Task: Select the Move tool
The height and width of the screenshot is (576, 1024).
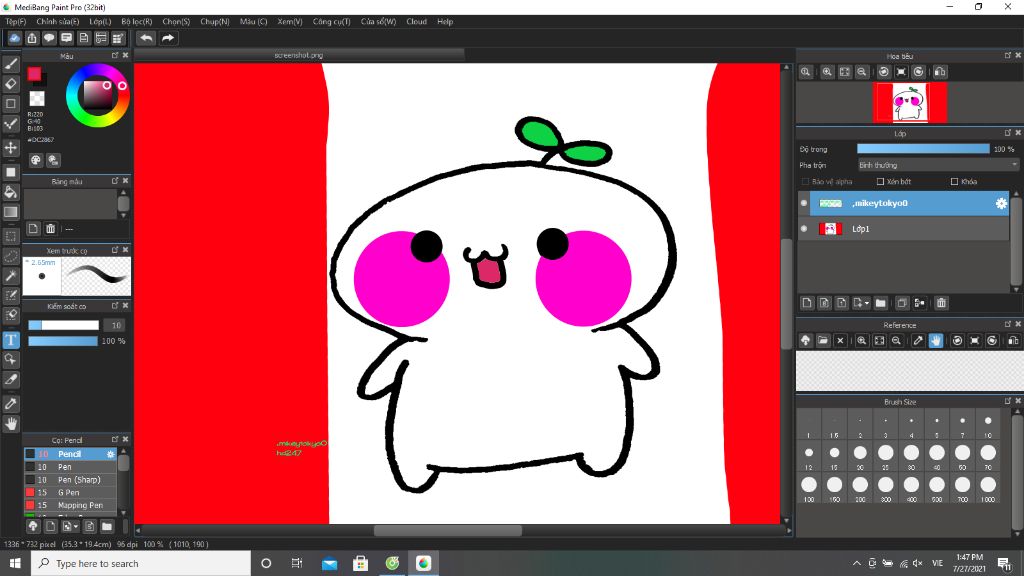Action: pos(11,148)
